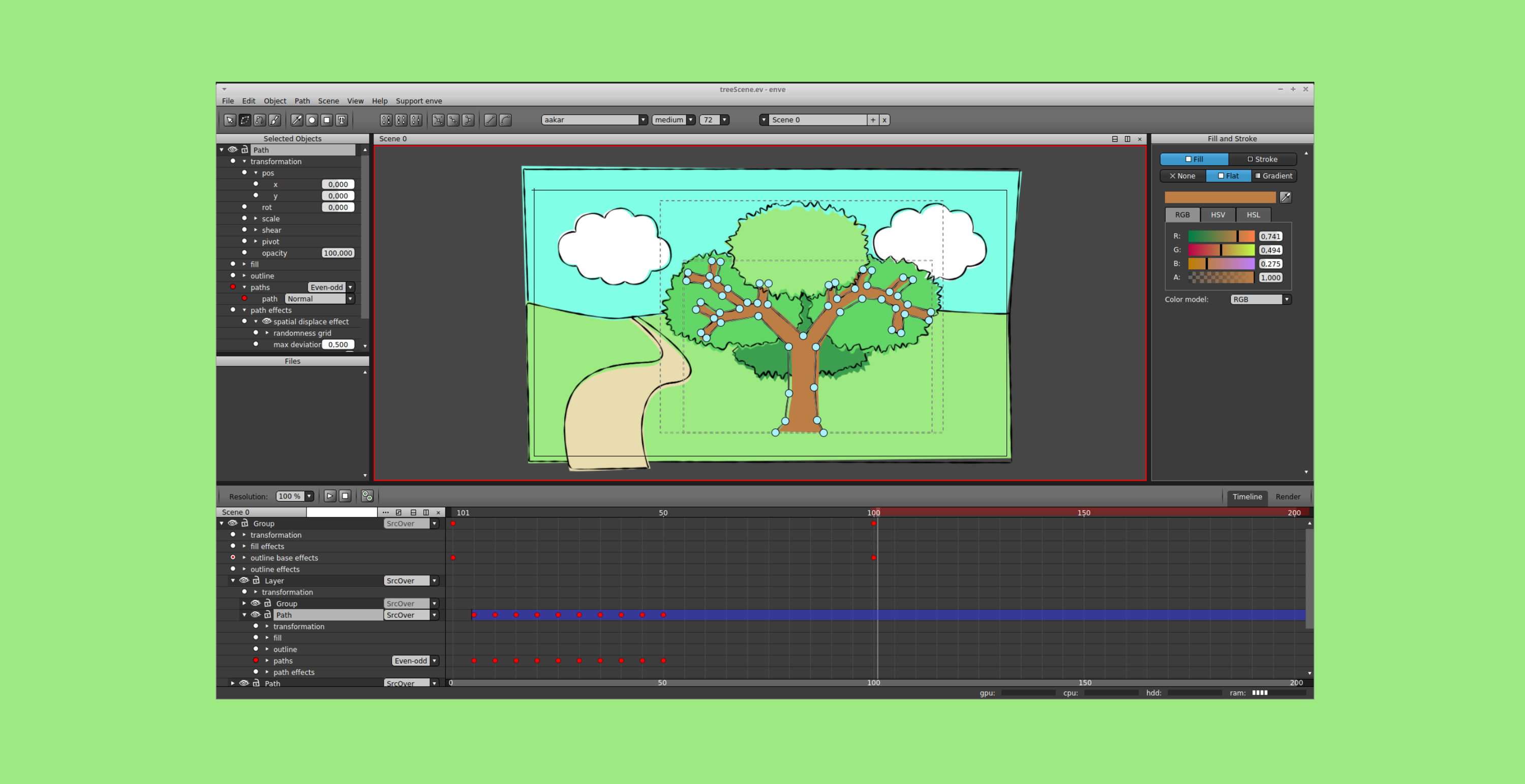
Task: Toggle visibility of Layer in timeline
Action: tap(244, 580)
